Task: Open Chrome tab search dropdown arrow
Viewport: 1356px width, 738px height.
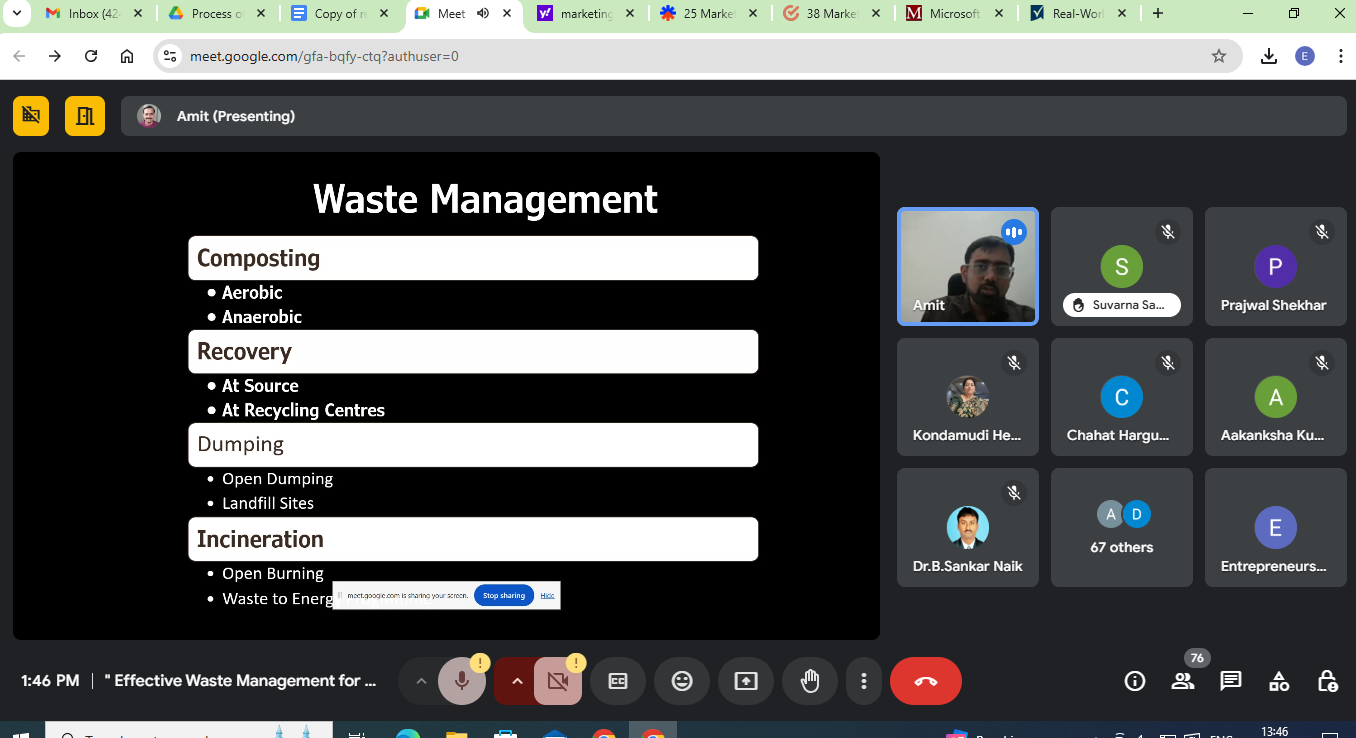Action: click(16, 14)
